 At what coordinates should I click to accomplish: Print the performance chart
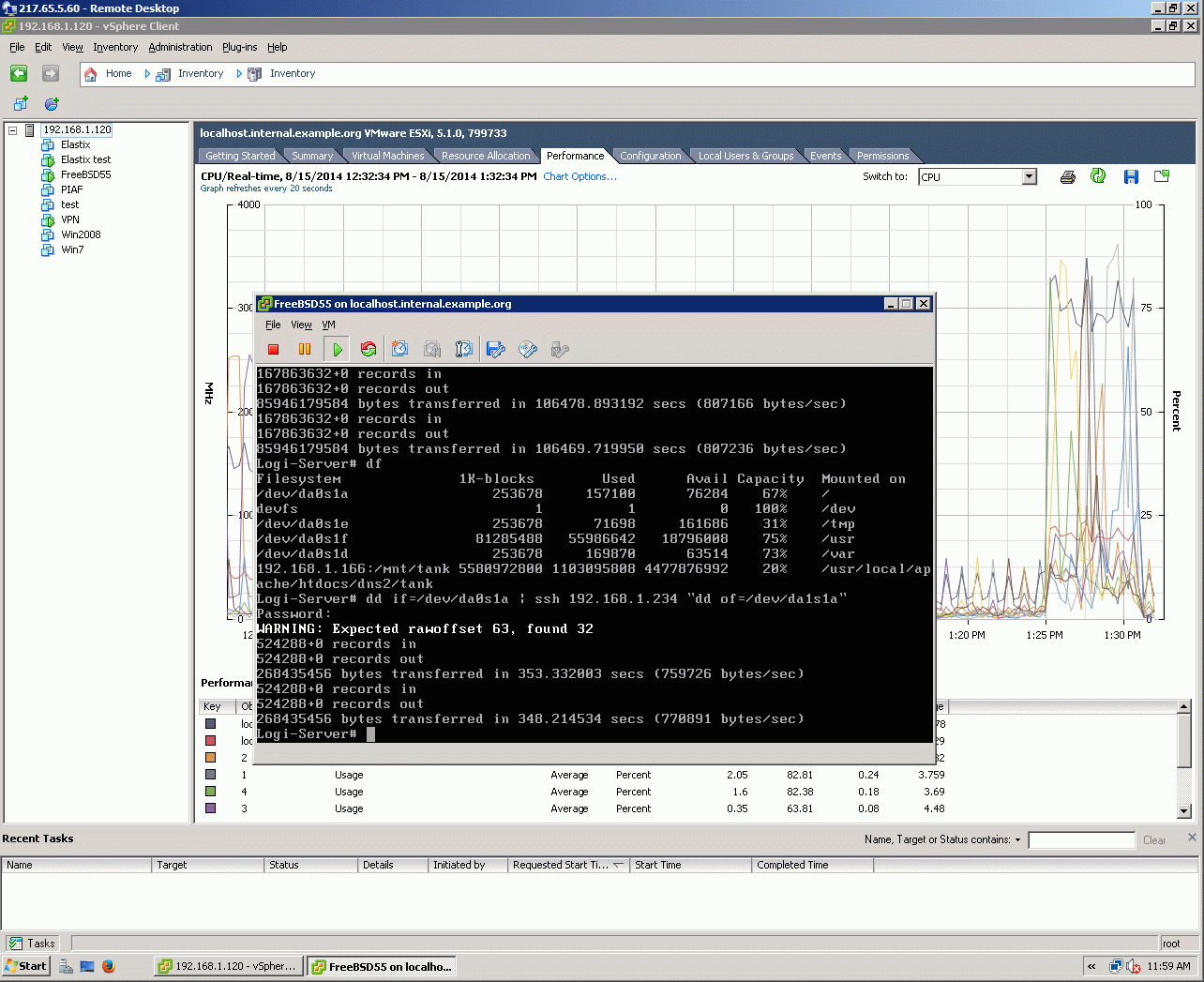[x=1067, y=177]
